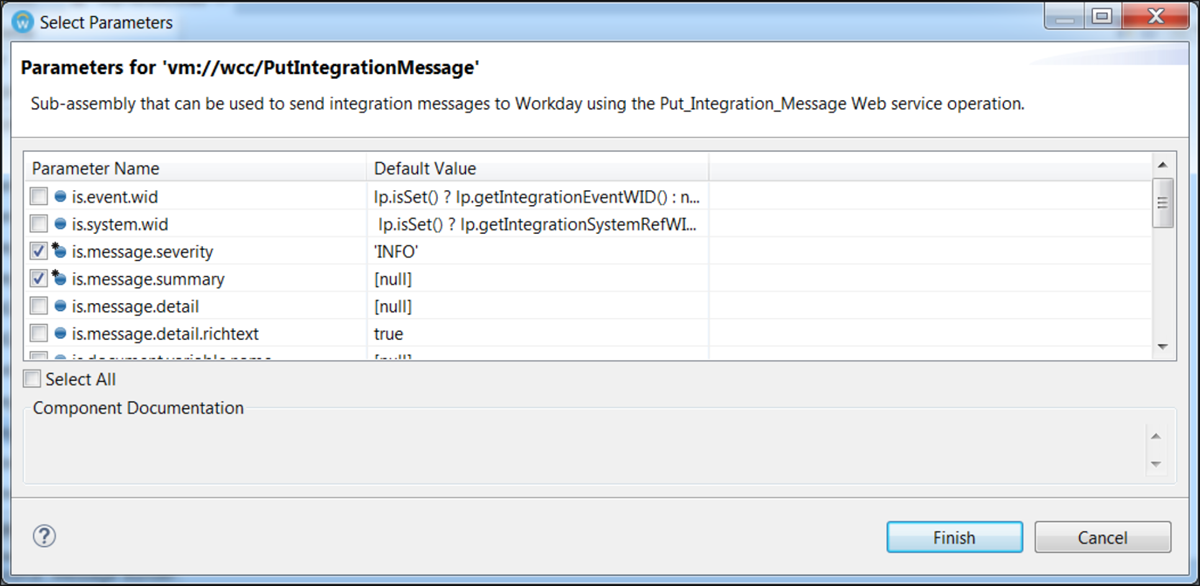Check the is.message.detail.richtext parameter box
Image resolution: width=1200 pixels, height=586 pixels.
39,333
